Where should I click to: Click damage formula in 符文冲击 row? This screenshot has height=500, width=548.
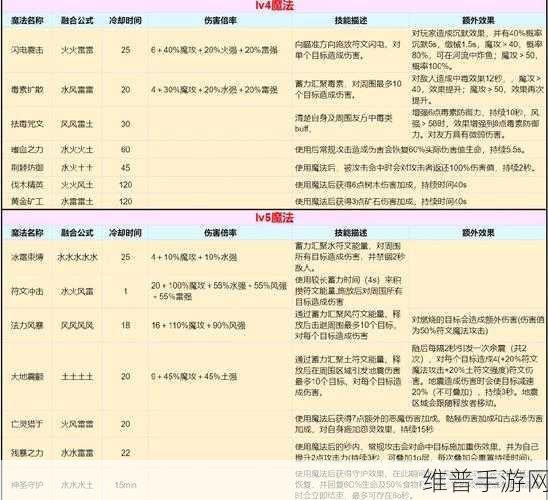(x=219, y=291)
